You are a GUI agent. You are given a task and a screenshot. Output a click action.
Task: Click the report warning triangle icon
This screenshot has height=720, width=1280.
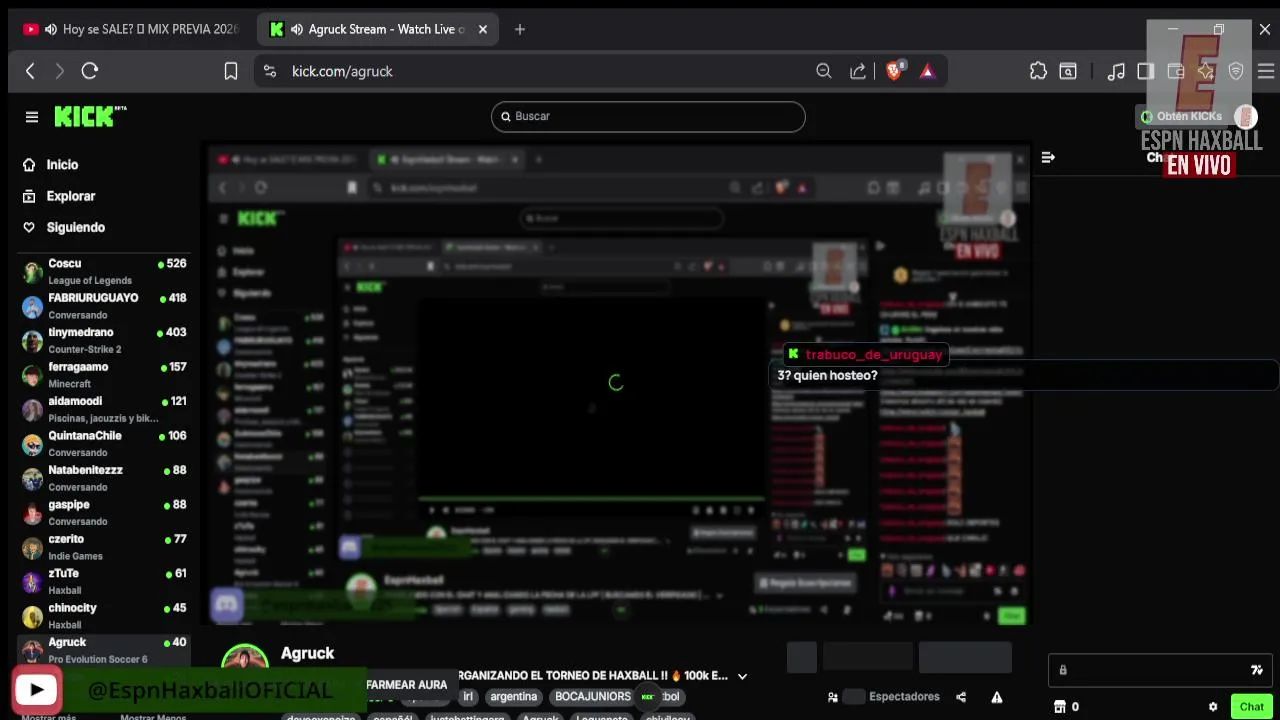[x=997, y=697]
